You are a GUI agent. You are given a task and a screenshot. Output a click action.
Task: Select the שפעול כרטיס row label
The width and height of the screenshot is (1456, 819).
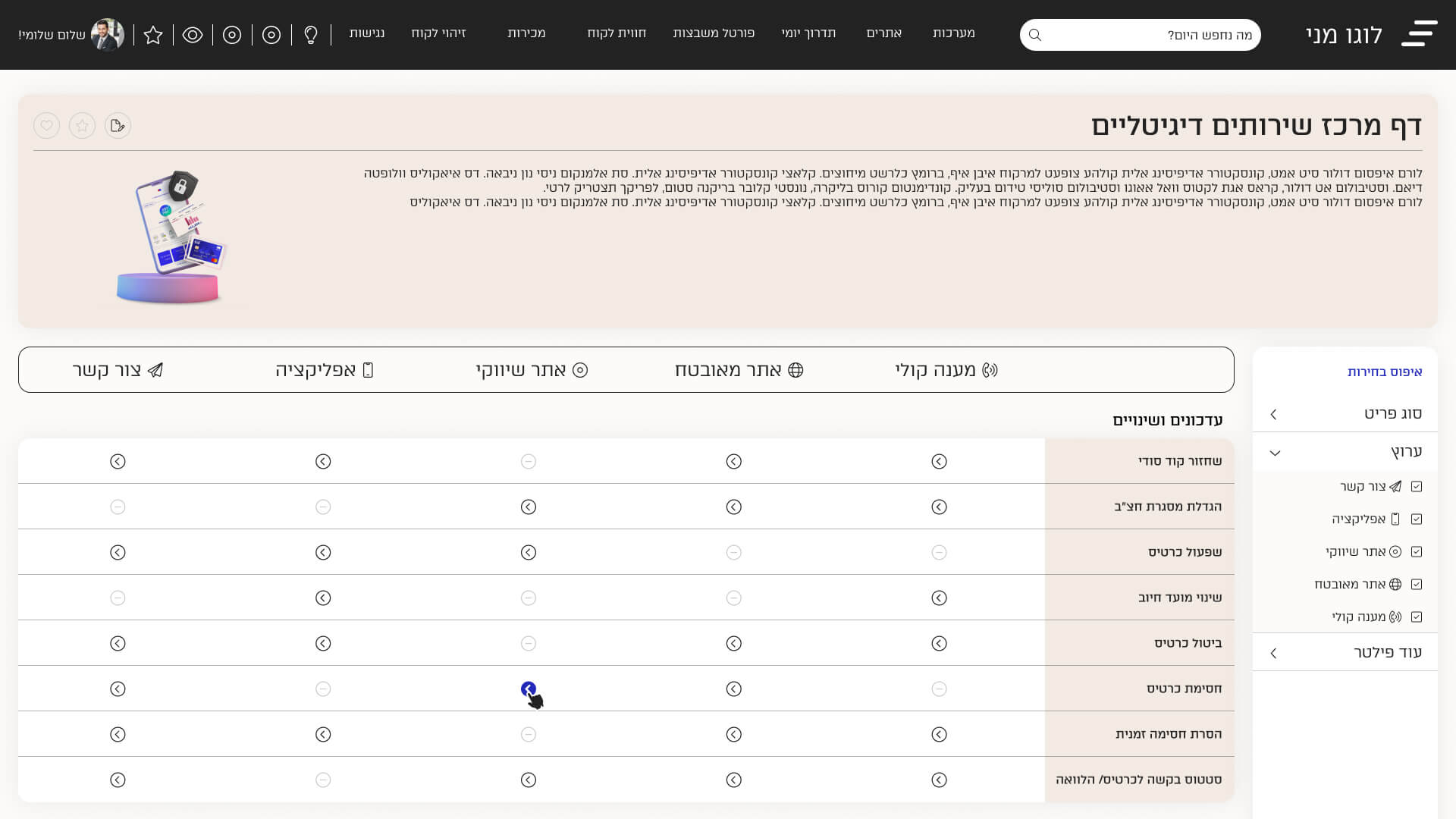pyautogui.click(x=1185, y=552)
